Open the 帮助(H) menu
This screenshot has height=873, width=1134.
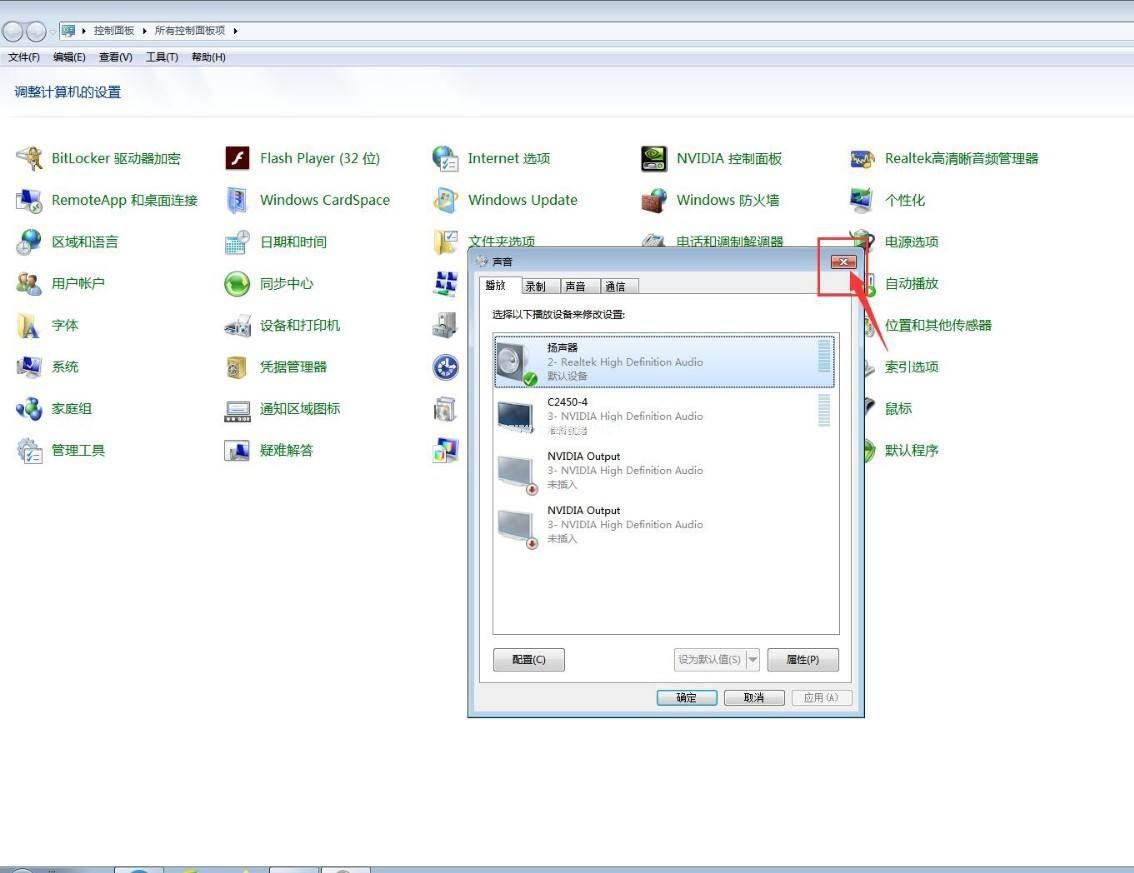(208, 57)
